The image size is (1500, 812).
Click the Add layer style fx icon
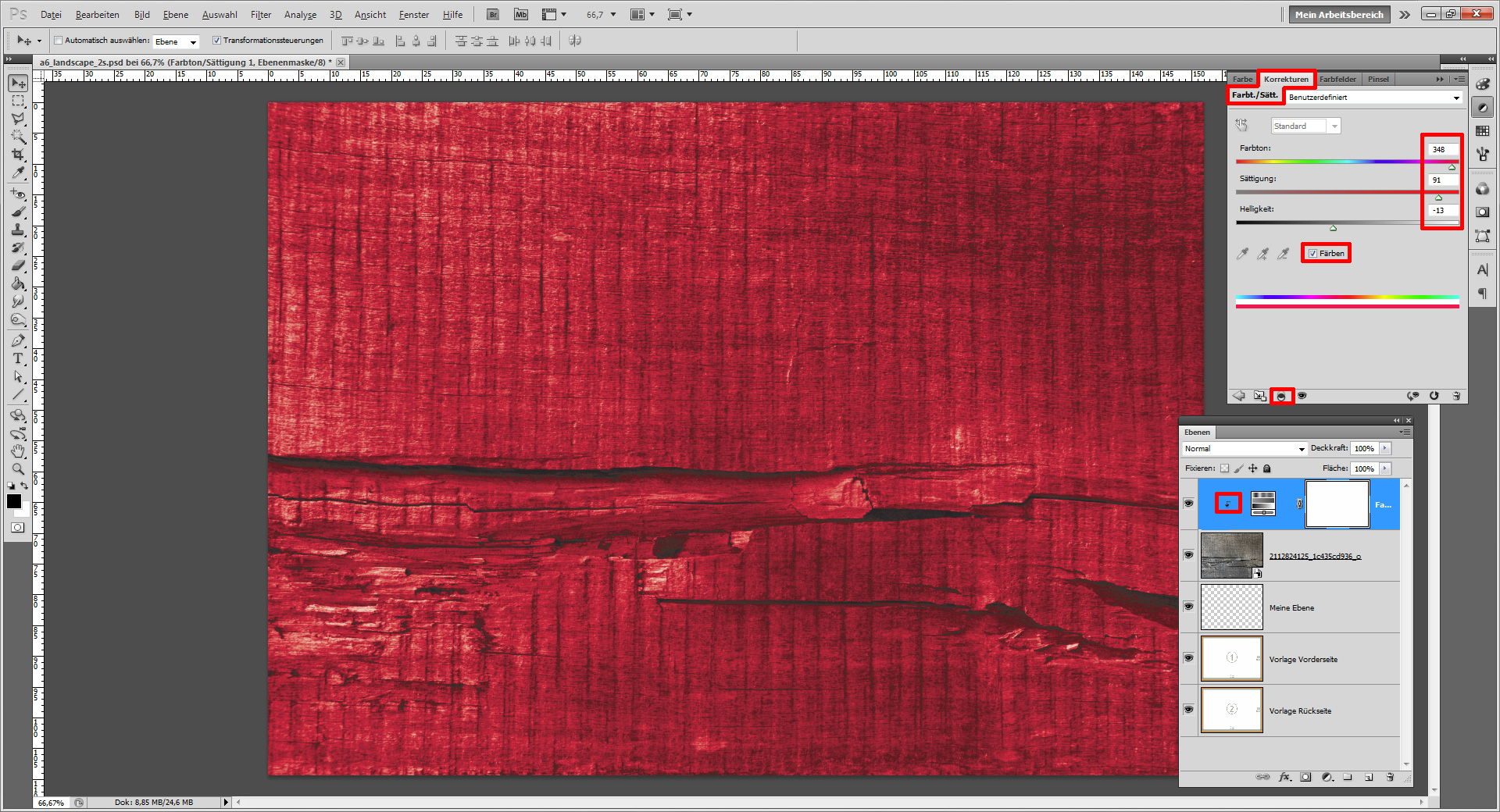1284,777
